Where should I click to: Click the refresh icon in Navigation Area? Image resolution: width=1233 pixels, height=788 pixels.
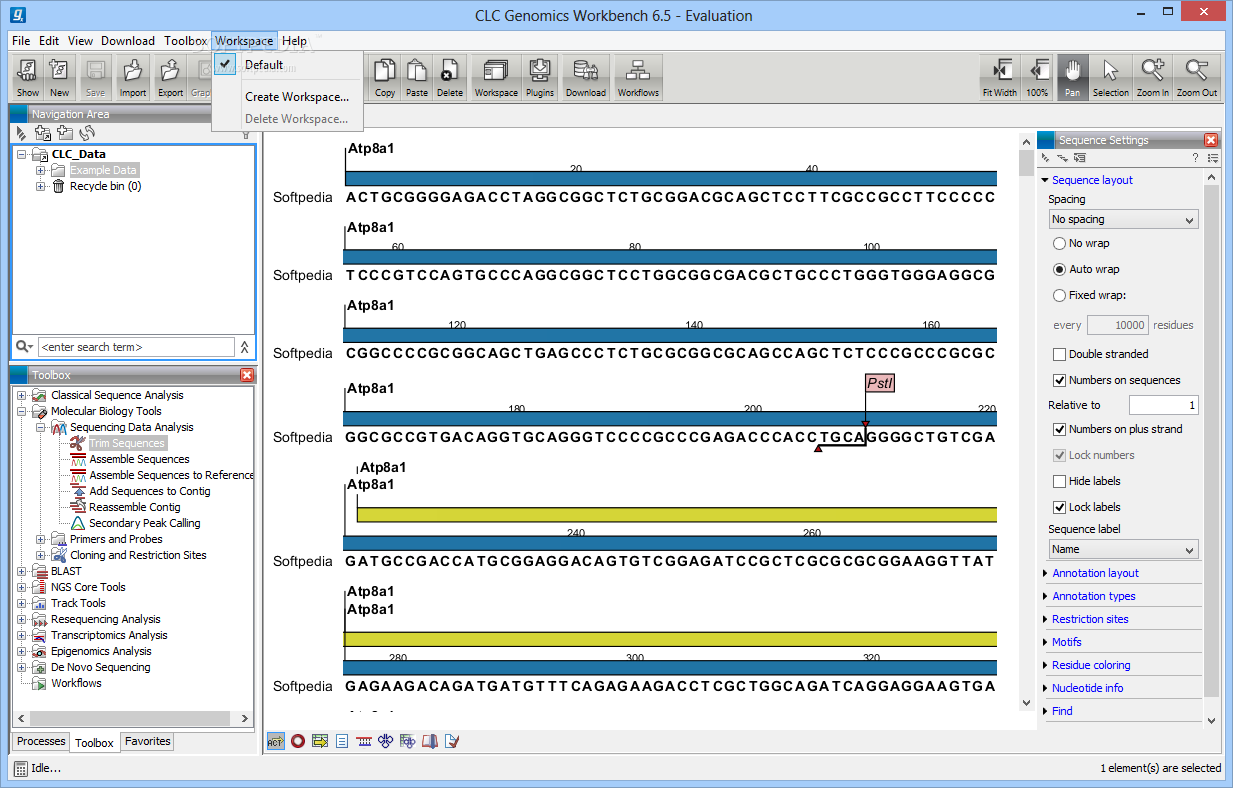click(87, 133)
